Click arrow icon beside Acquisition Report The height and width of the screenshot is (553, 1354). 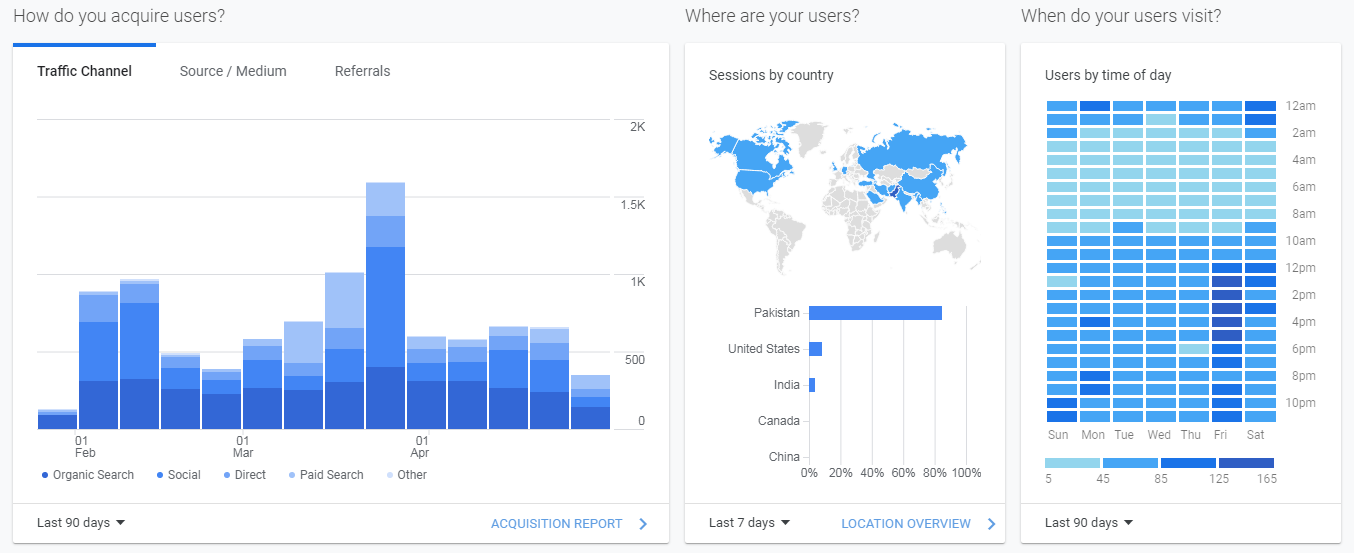(643, 523)
